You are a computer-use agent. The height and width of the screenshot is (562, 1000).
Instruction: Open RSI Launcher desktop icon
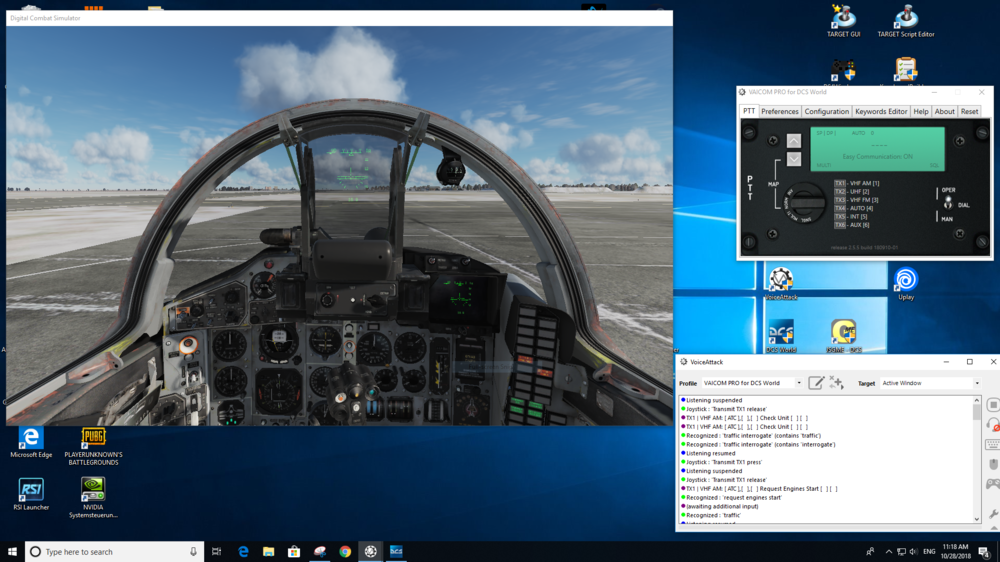click(31, 494)
